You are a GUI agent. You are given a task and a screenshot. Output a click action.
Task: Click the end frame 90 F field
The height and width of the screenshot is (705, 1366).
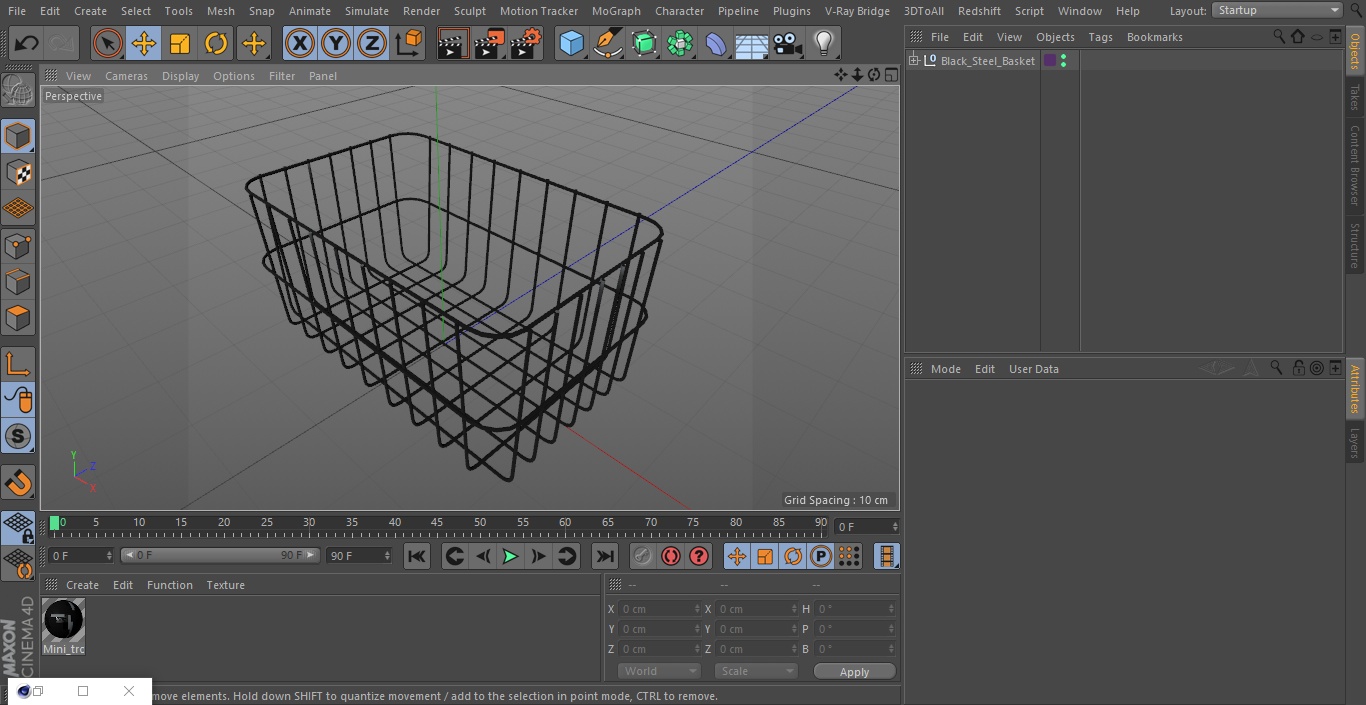click(x=359, y=555)
